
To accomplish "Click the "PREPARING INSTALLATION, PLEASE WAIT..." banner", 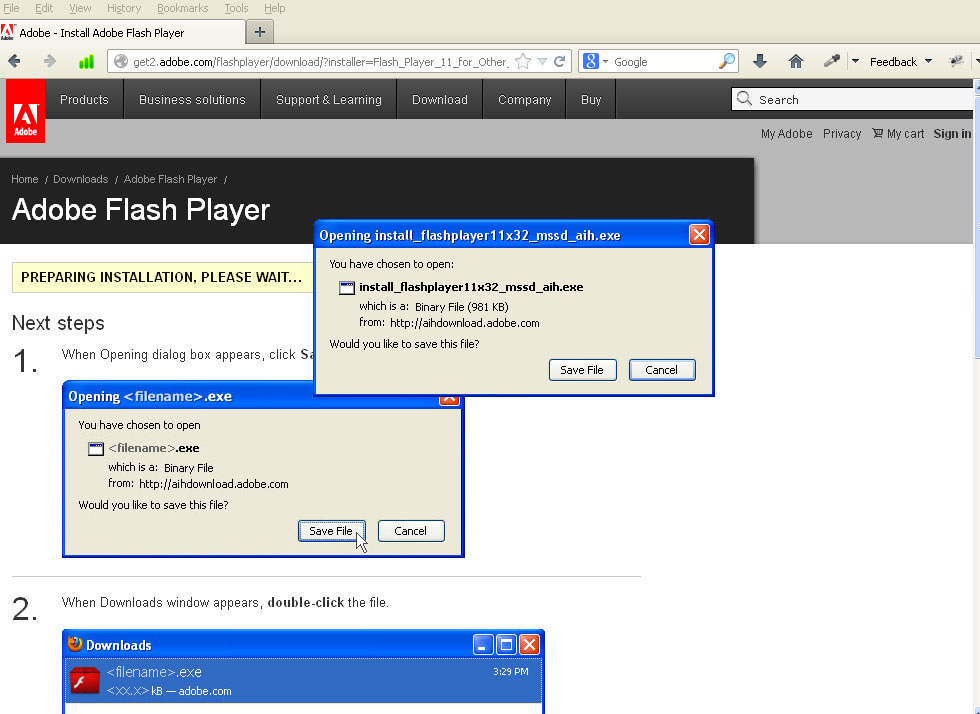I will (162, 277).
